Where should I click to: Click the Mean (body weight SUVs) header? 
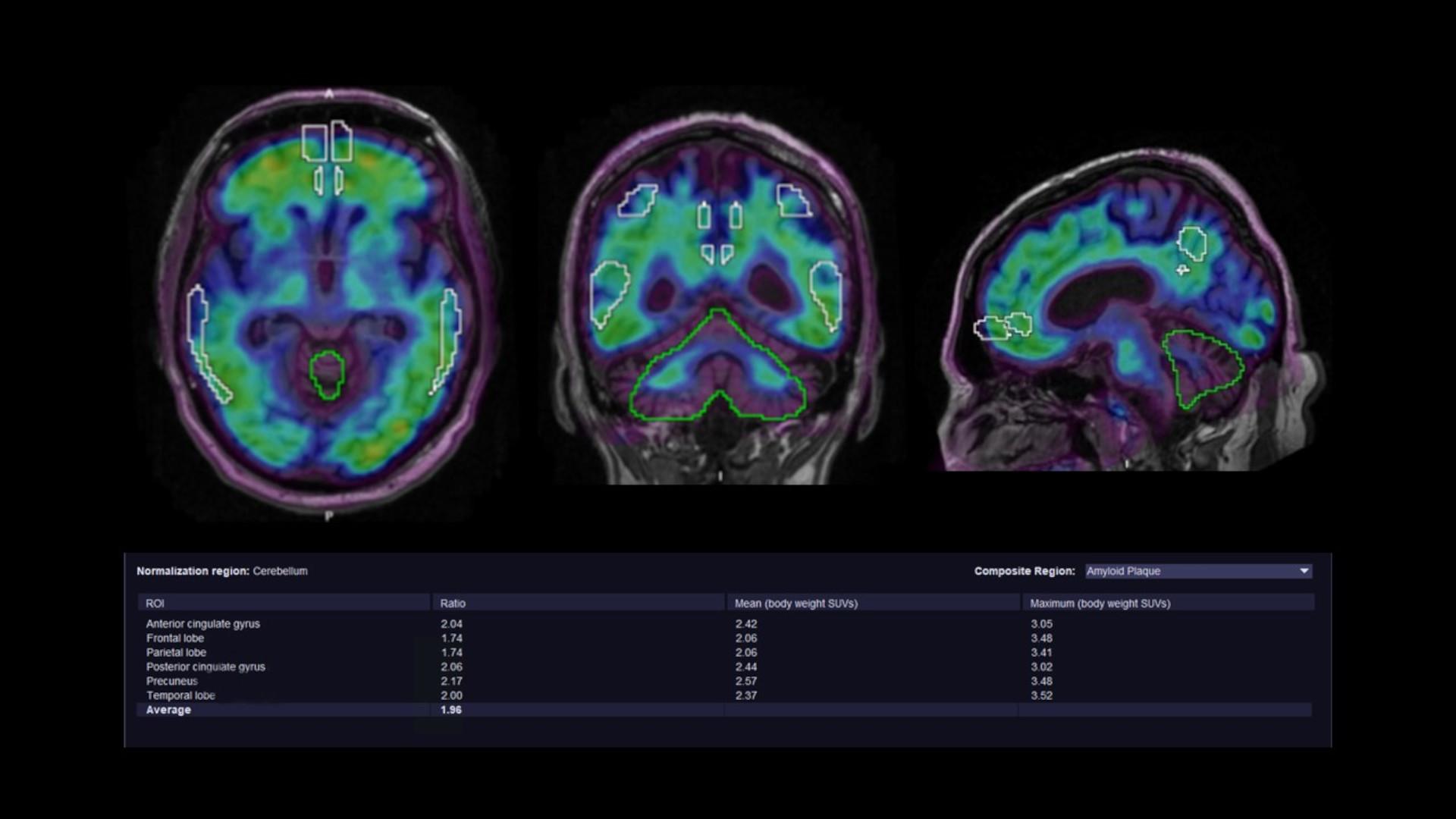pyautogui.click(x=795, y=603)
